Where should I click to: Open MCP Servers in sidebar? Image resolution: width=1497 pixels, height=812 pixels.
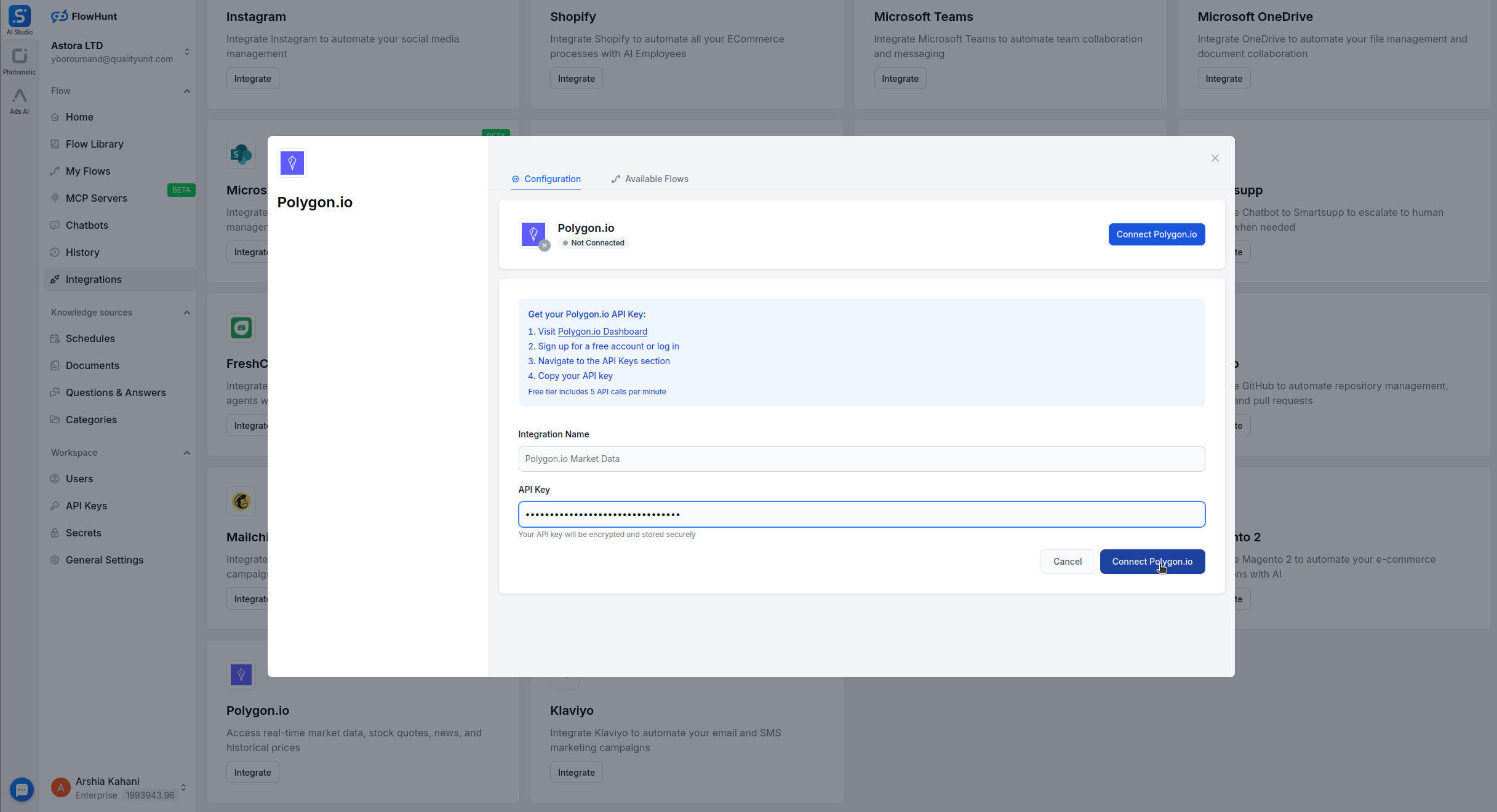coord(96,198)
